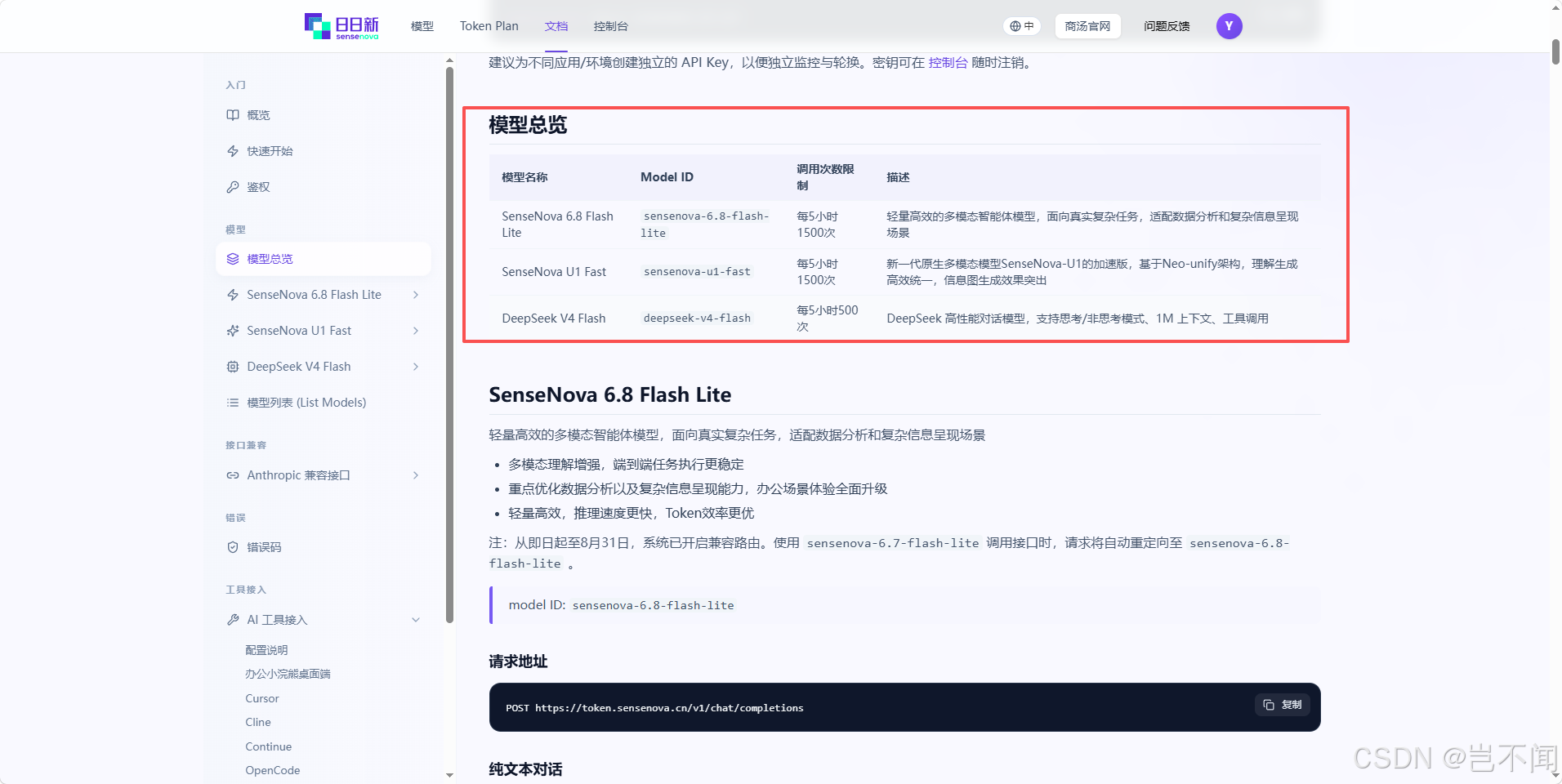The image size is (1562, 784).
Task: Open 配置说明 under AI 工具接入
Action: [266, 650]
